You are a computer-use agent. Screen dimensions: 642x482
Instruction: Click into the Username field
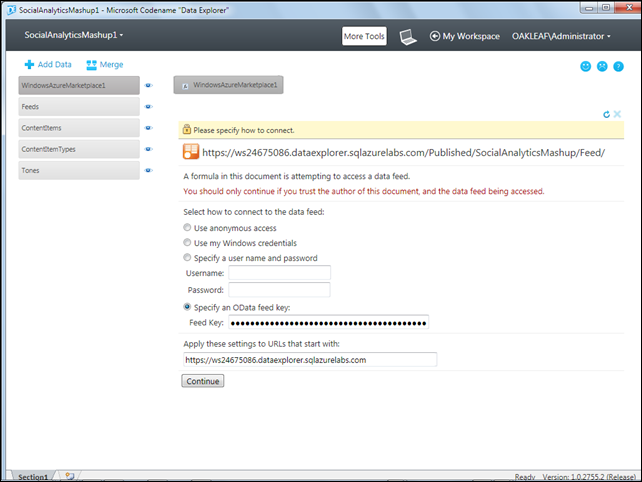pos(279,273)
